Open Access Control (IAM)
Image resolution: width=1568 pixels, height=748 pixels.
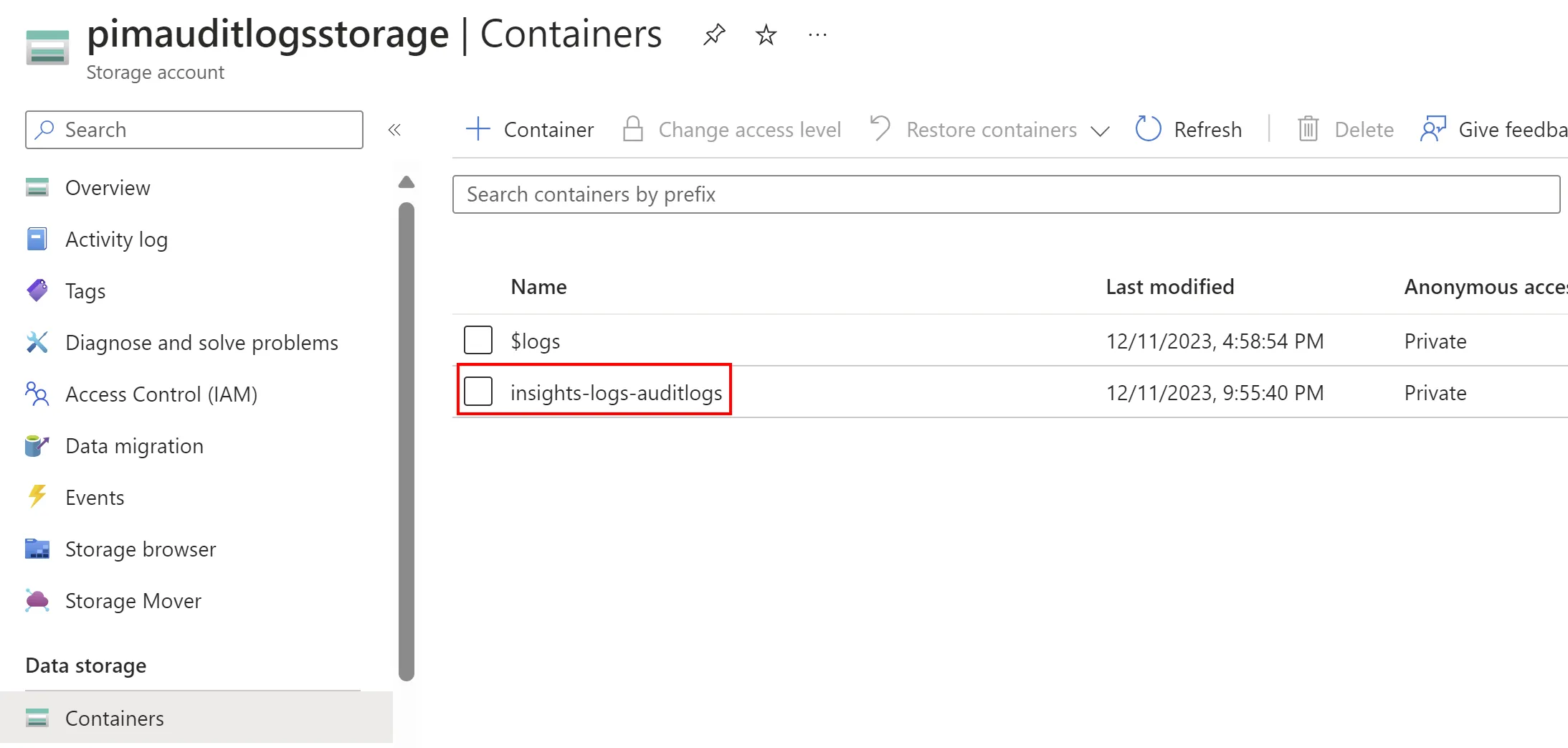coord(161,394)
